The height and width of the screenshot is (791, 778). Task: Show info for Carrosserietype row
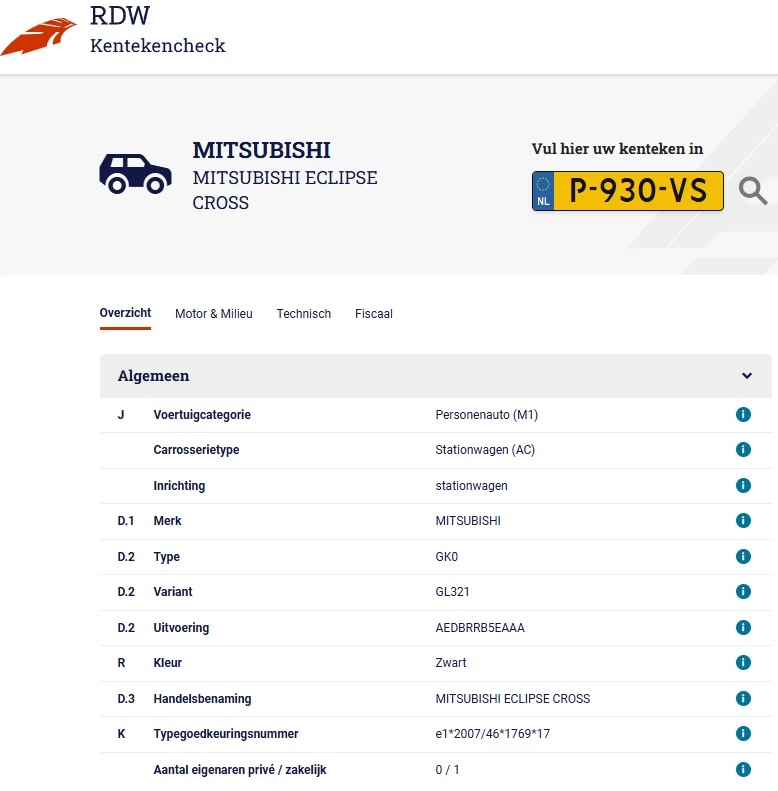pyautogui.click(x=743, y=450)
